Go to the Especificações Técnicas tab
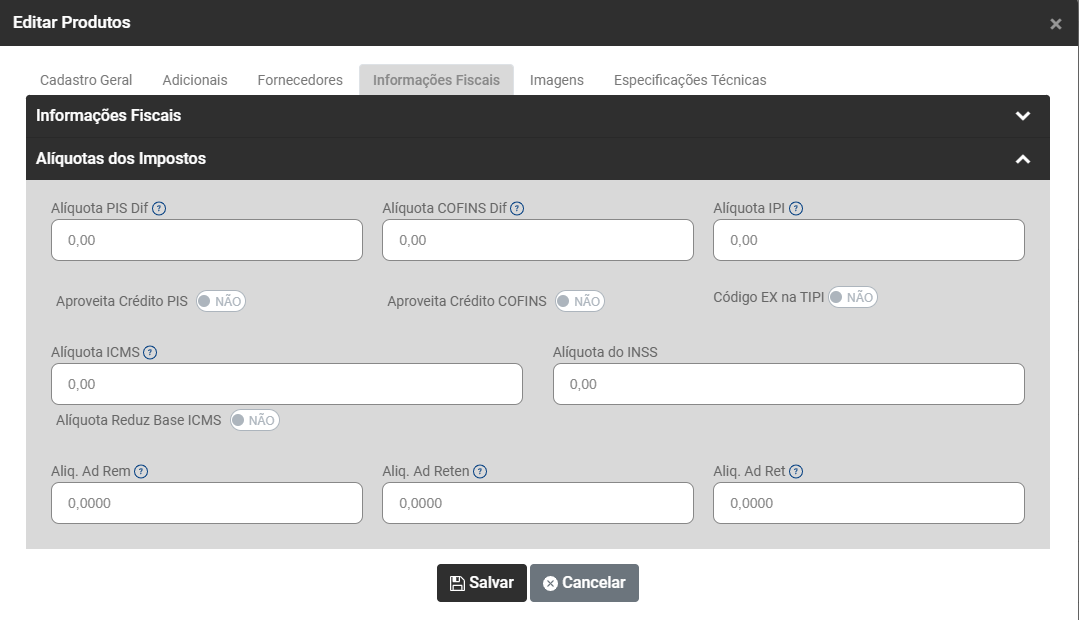The width and height of the screenshot is (1079, 620). point(690,80)
